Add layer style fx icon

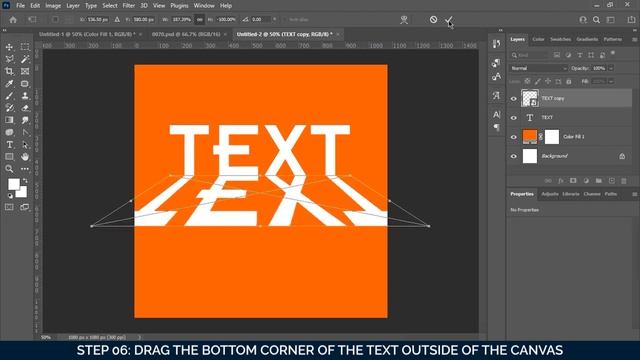(x=561, y=181)
